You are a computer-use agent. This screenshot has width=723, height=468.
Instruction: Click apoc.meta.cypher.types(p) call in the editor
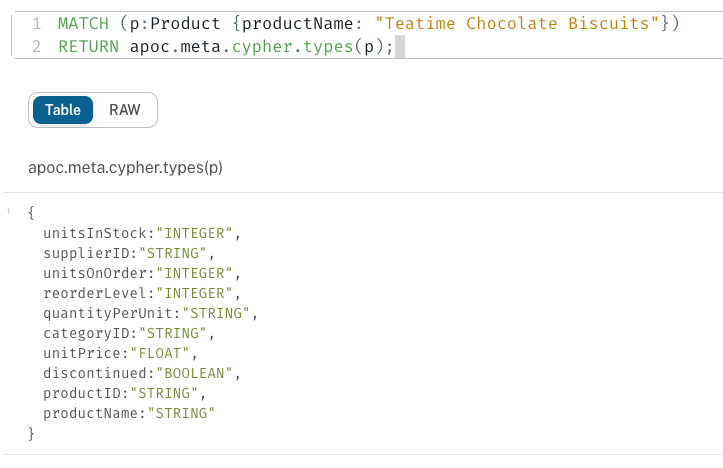(x=261, y=47)
